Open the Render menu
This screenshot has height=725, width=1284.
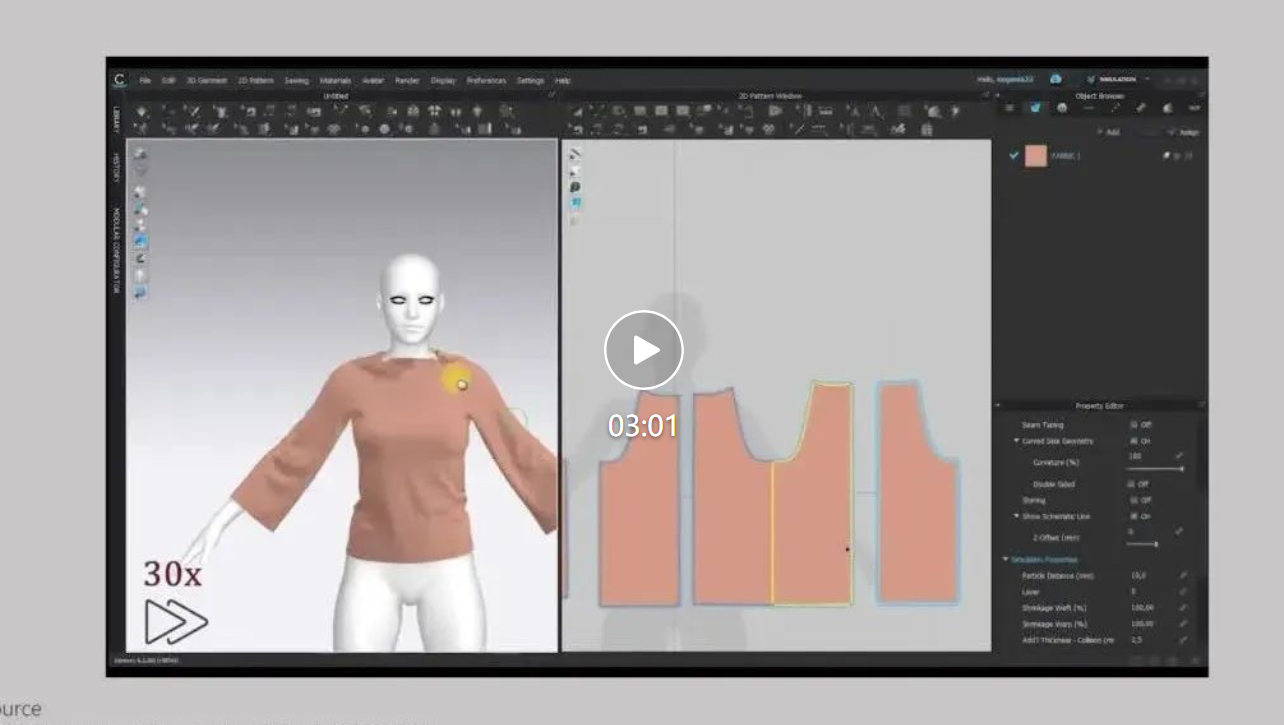click(x=407, y=80)
